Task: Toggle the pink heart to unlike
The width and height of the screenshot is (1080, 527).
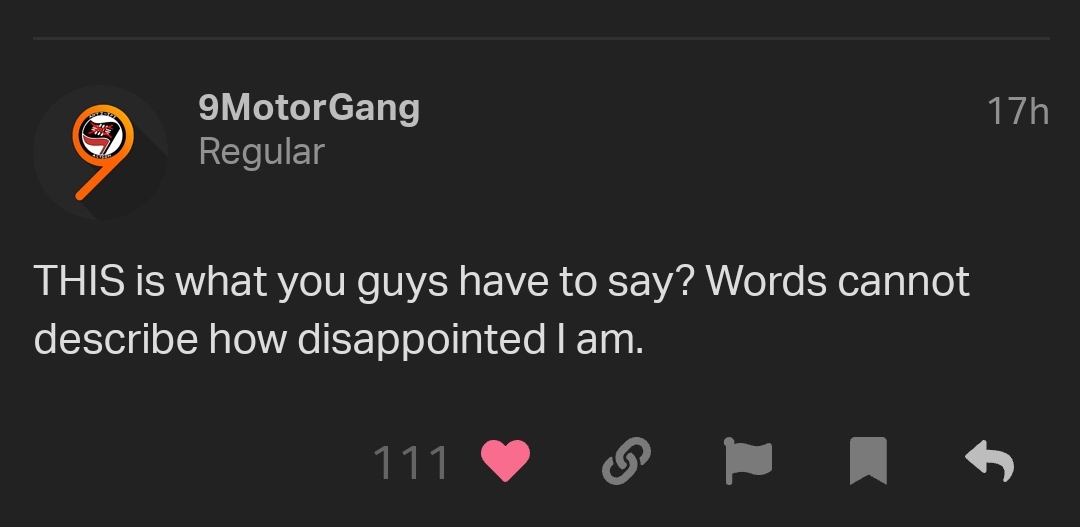Action: (x=505, y=461)
